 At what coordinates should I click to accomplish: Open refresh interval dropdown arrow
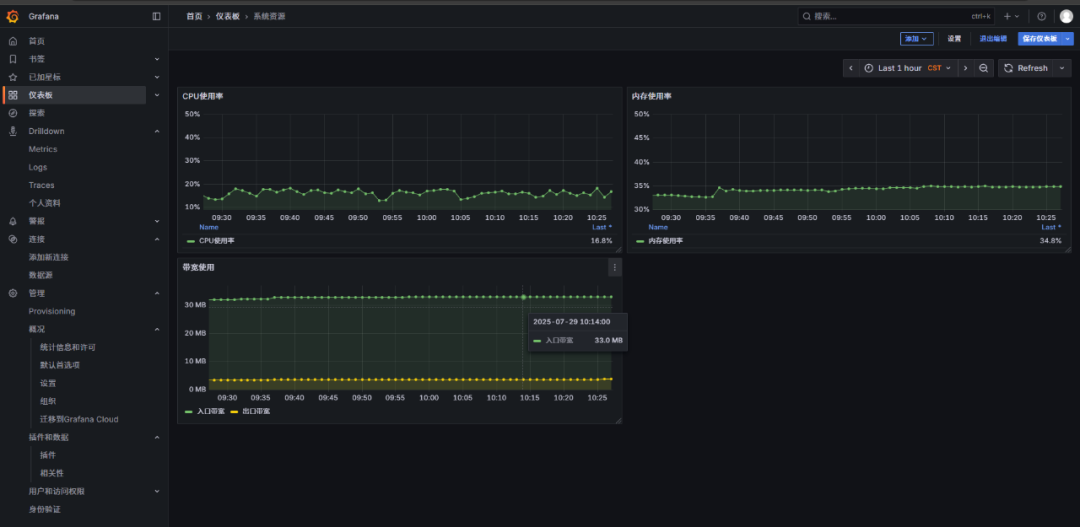1062,68
